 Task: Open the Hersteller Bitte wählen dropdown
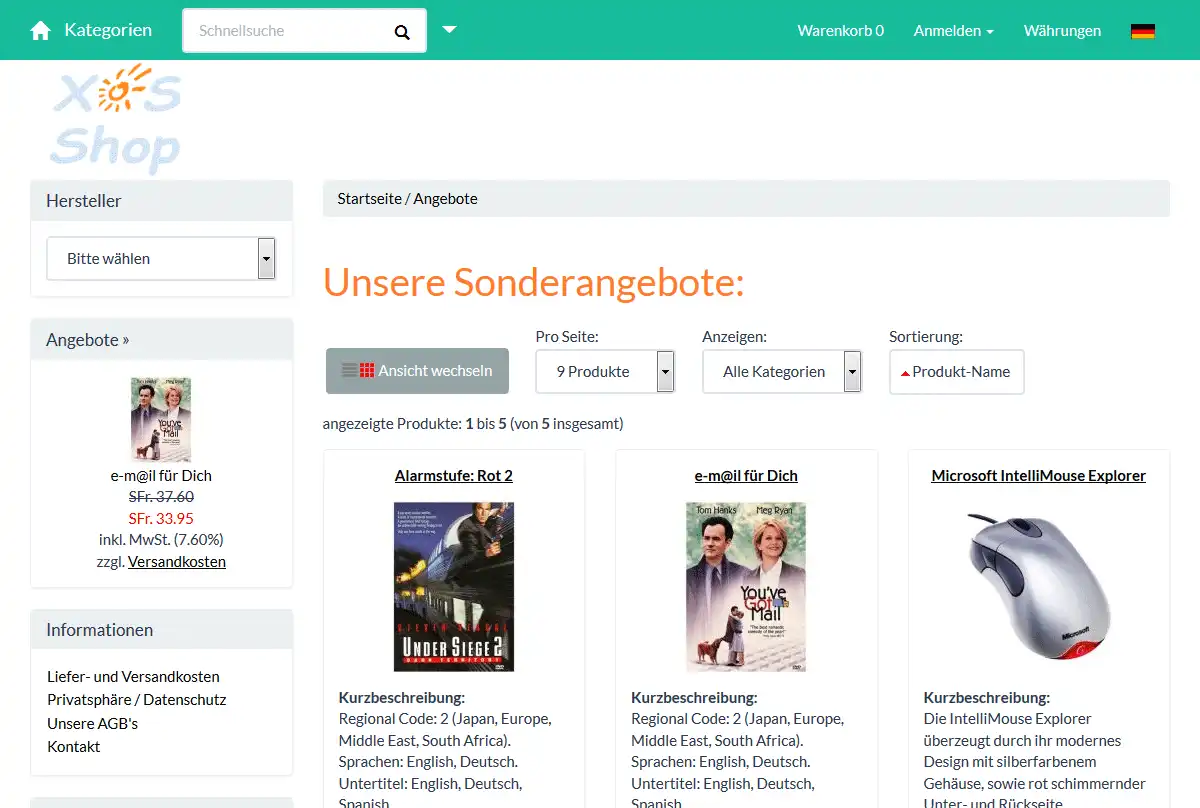161,258
